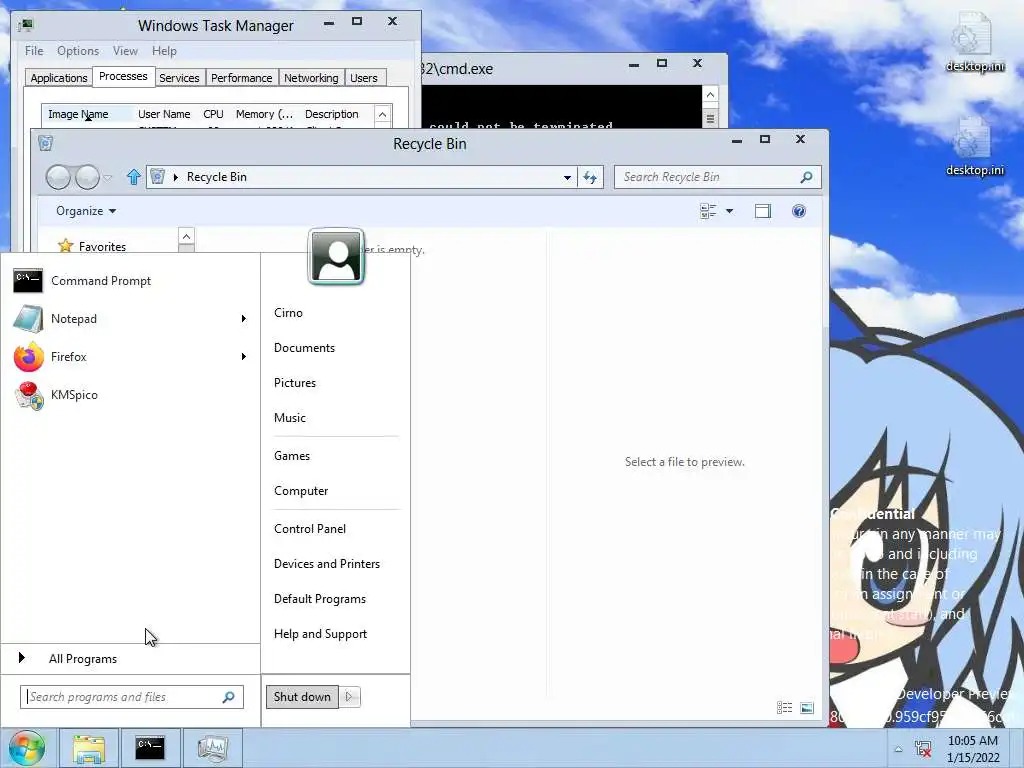Click the cmd window scroll up arrow
The width and height of the screenshot is (1024, 768).
[711, 95]
